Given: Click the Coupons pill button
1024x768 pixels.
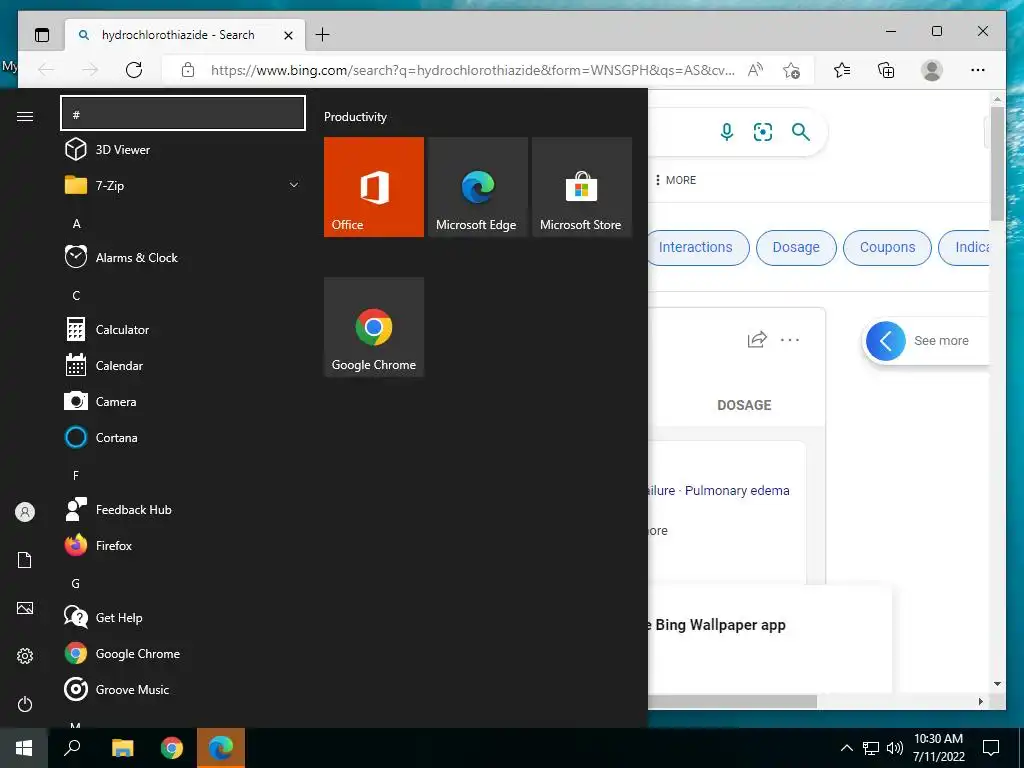Looking at the screenshot, I should tap(888, 248).
